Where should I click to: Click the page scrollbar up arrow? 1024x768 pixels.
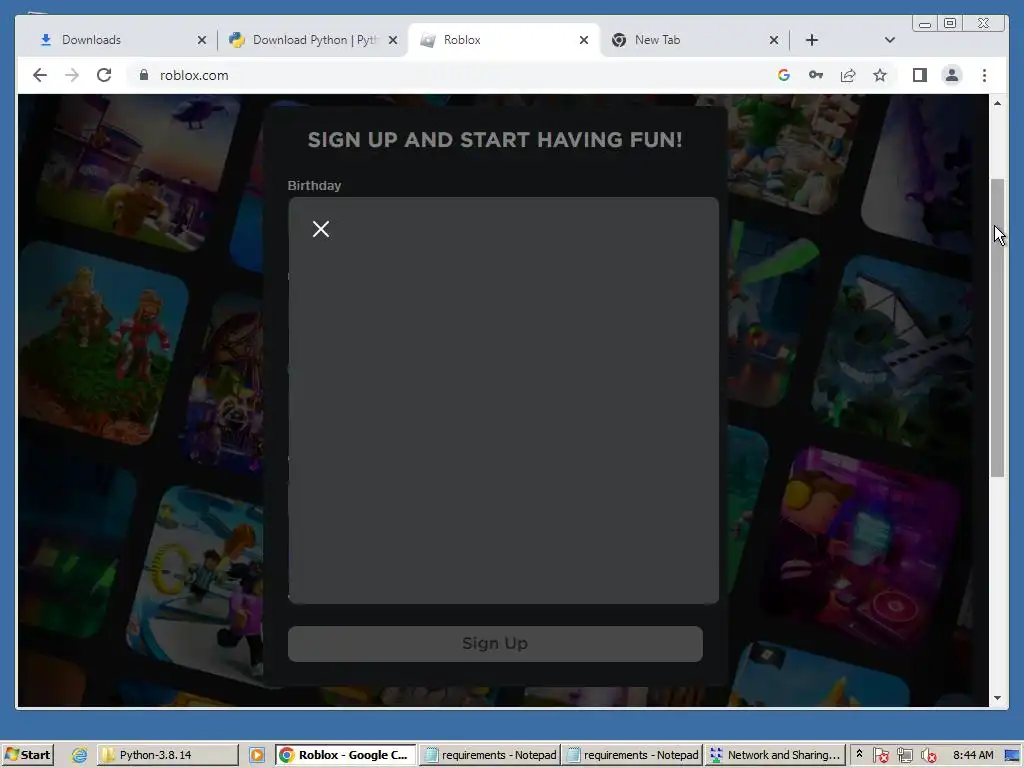click(997, 103)
